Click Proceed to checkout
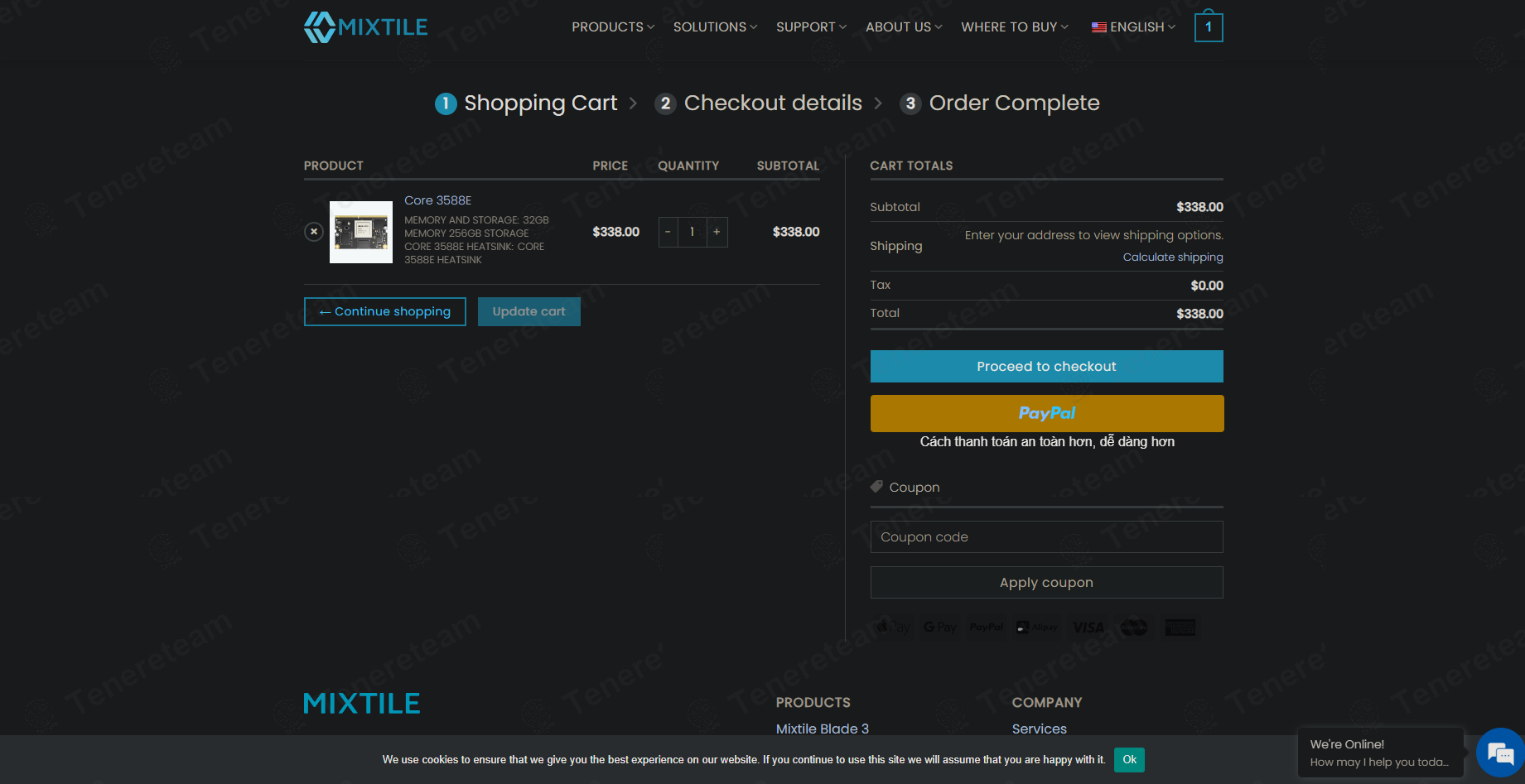Viewport: 1525px width, 784px height. coord(1046,366)
